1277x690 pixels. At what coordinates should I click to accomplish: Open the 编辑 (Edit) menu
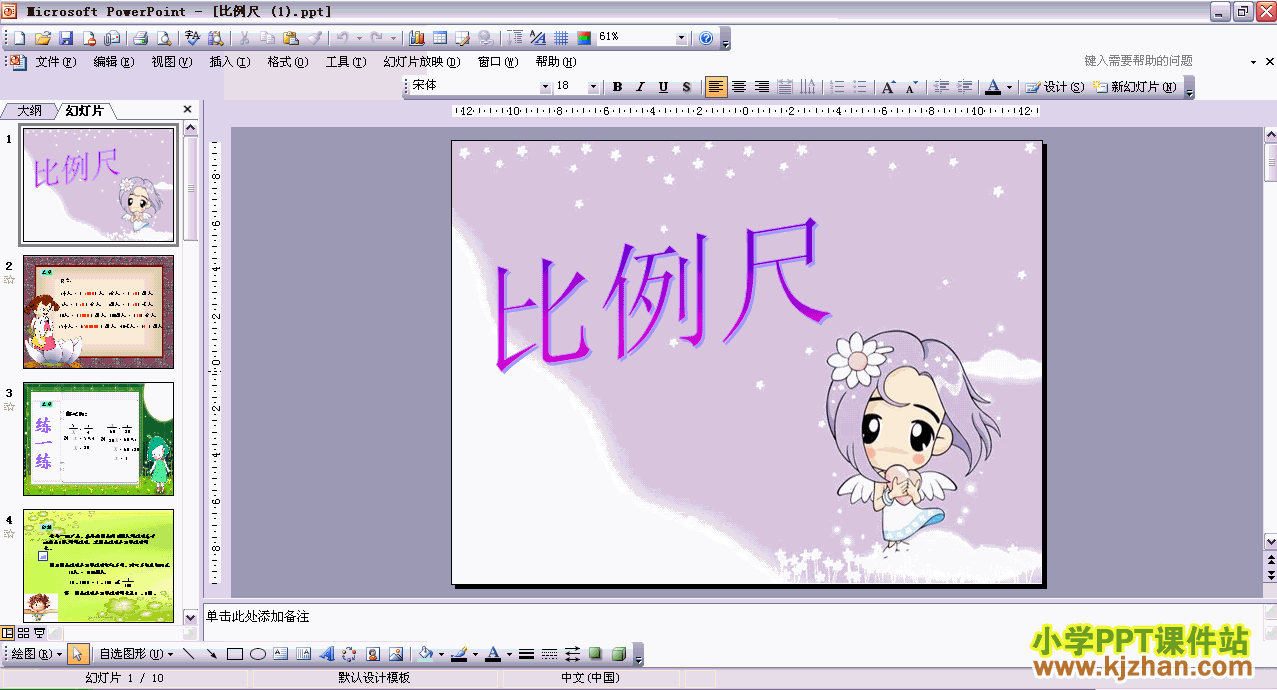(113, 62)
